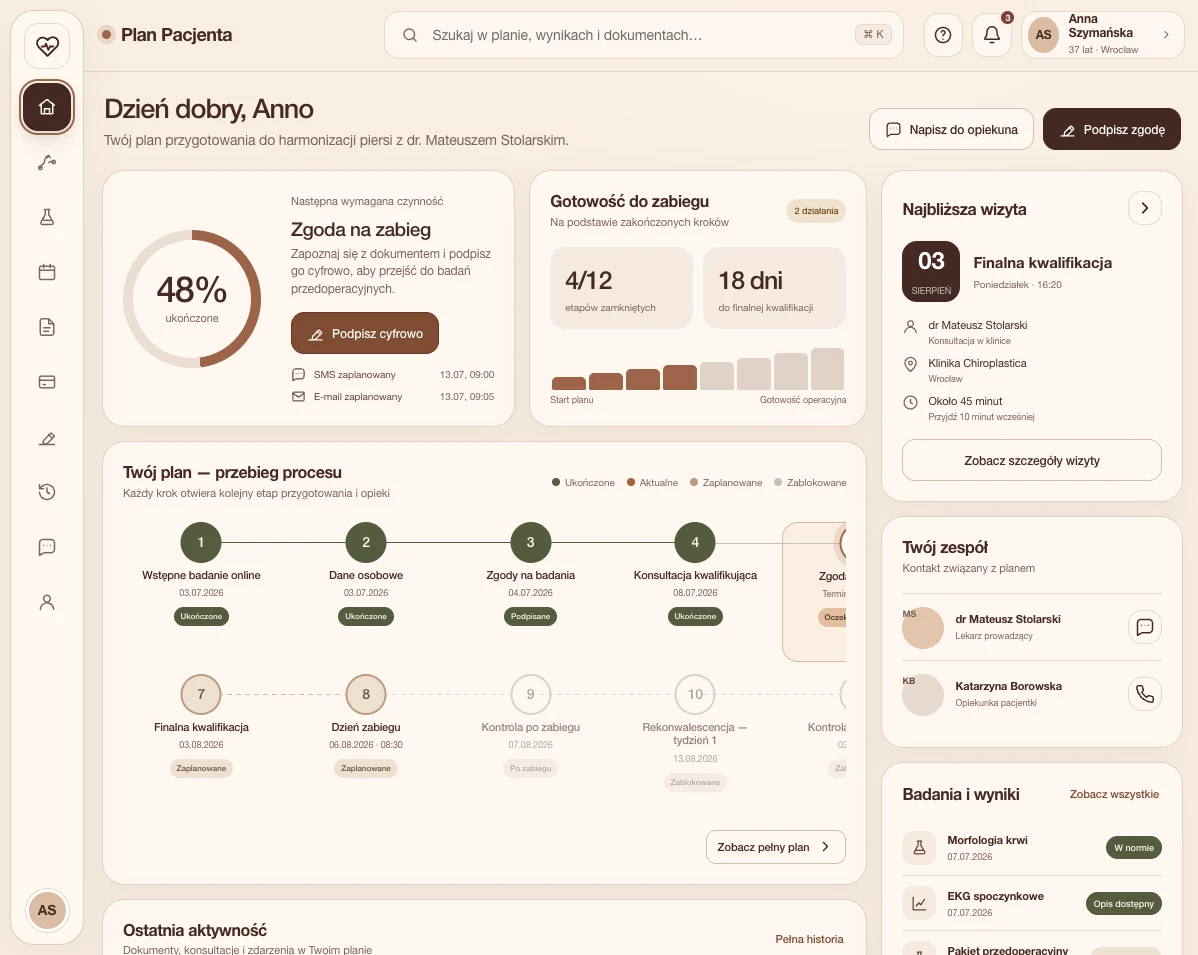Click the E-mail zaplanowany envelope icon
Screen dimensions: 1198x955
click(299, 397)
